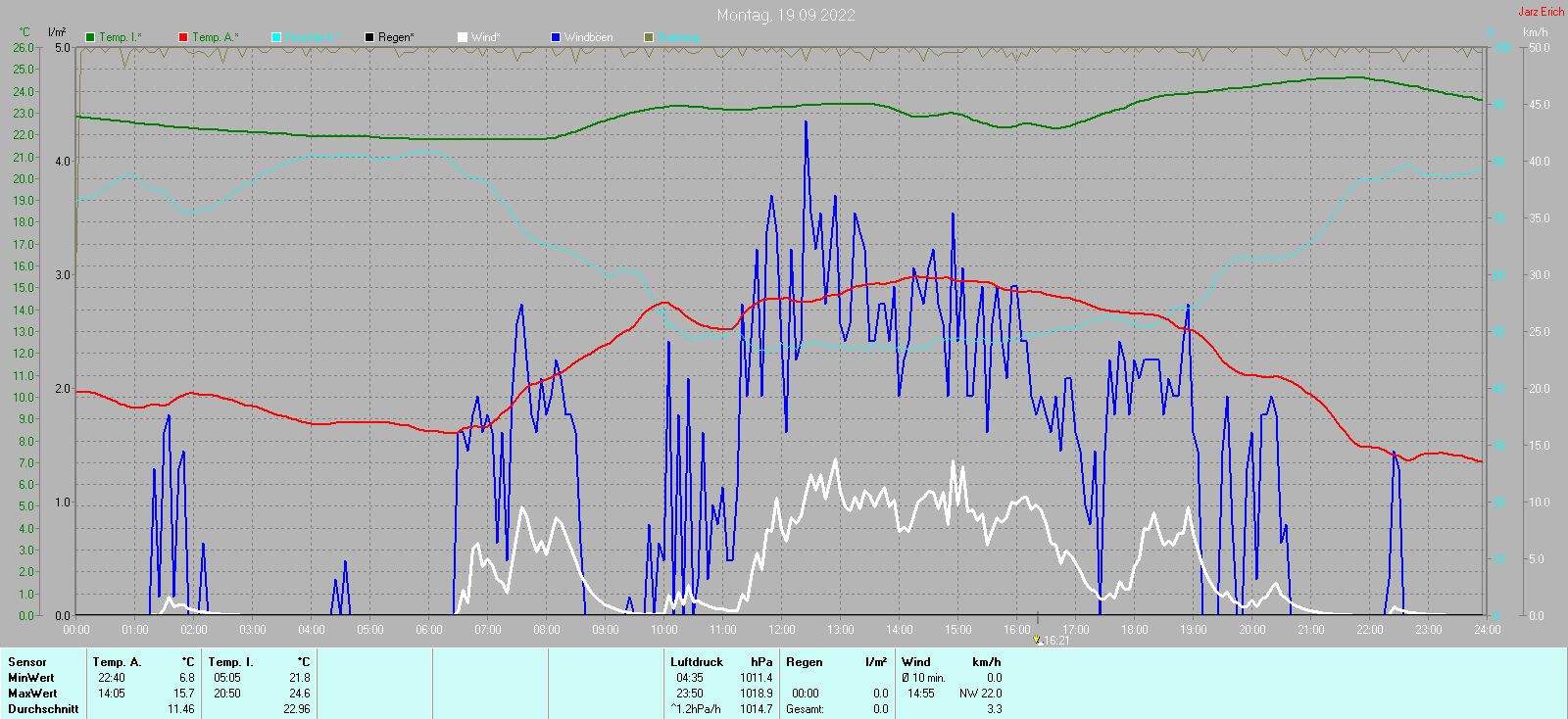
Task: Click the olive Empfang legend square
Action: (649, 37)
